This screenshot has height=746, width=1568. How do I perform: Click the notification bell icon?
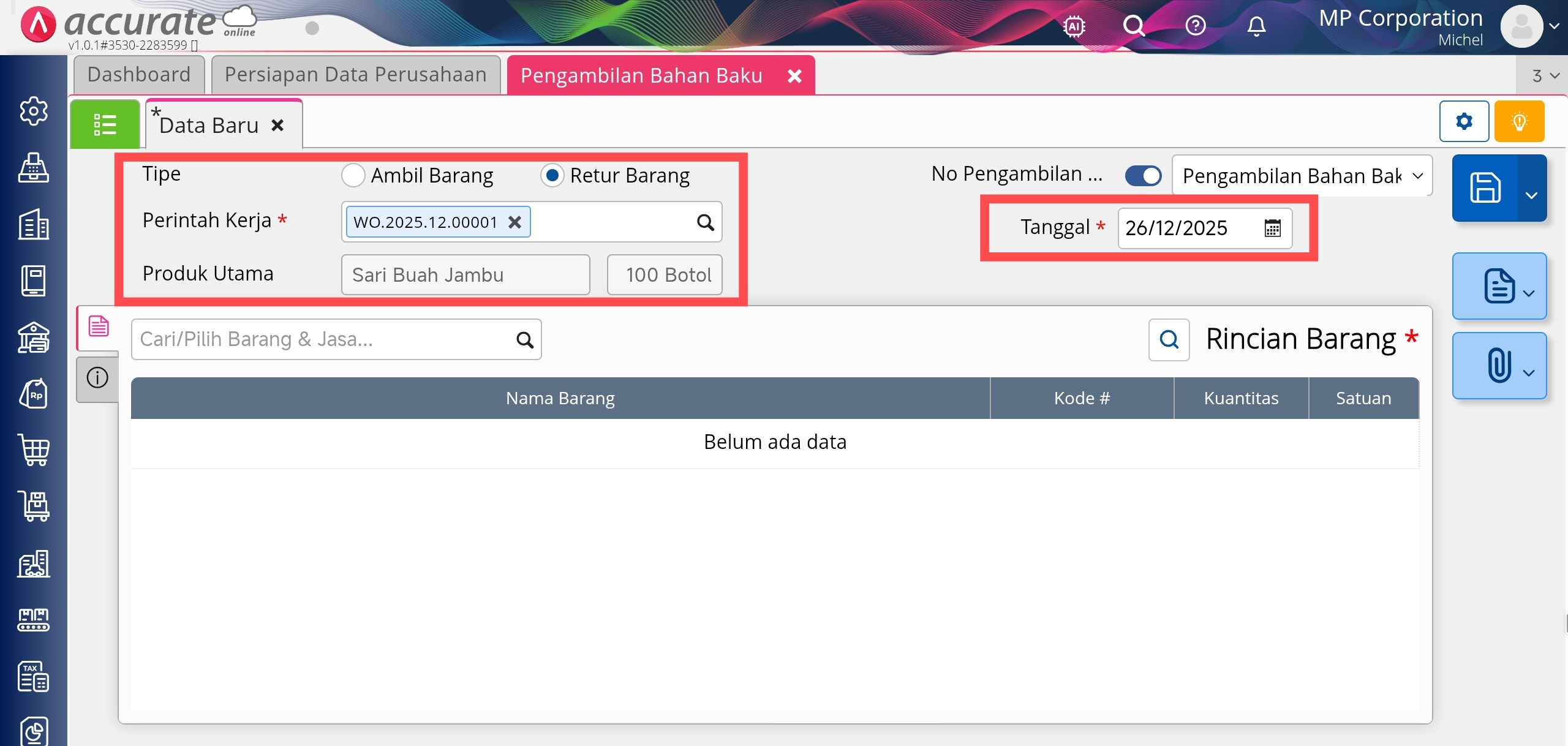point(1256,26)
